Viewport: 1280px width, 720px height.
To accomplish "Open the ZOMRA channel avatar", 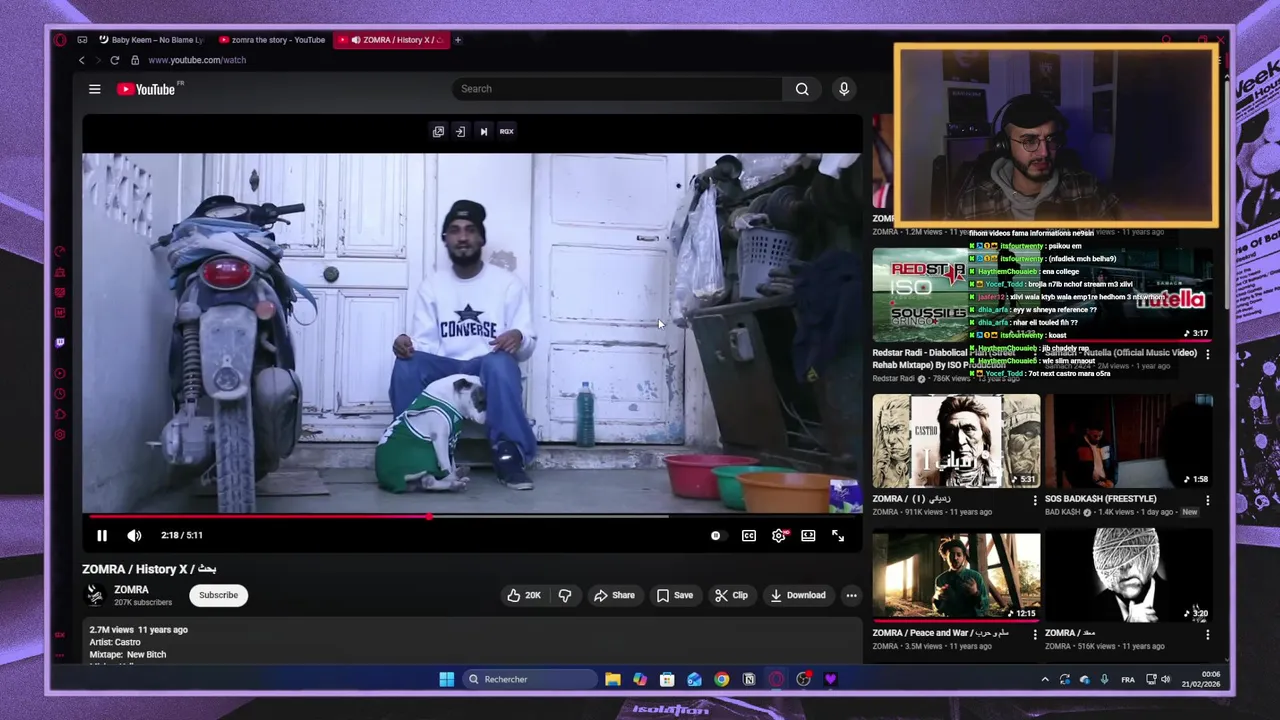I will tap(95, 595).
